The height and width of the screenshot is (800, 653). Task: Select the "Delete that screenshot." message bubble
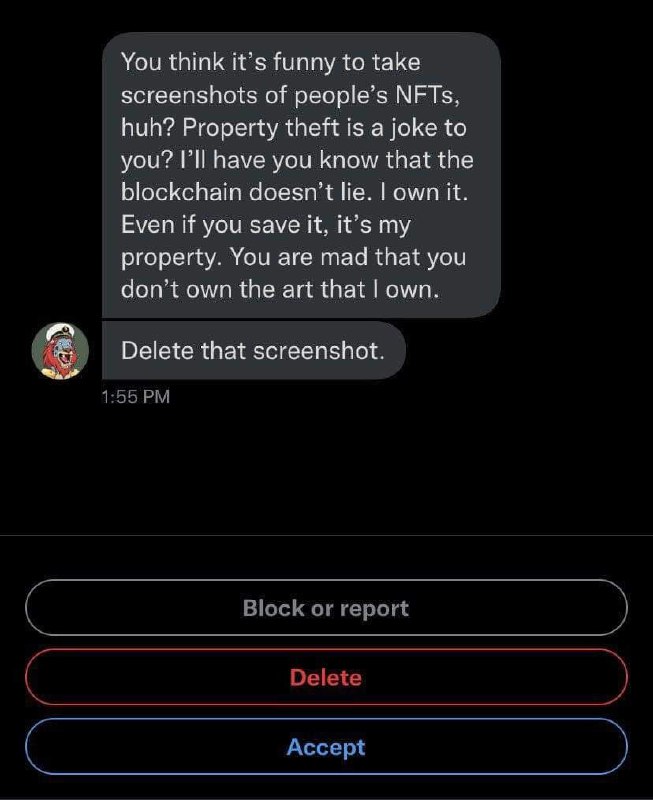pos(251,351)
